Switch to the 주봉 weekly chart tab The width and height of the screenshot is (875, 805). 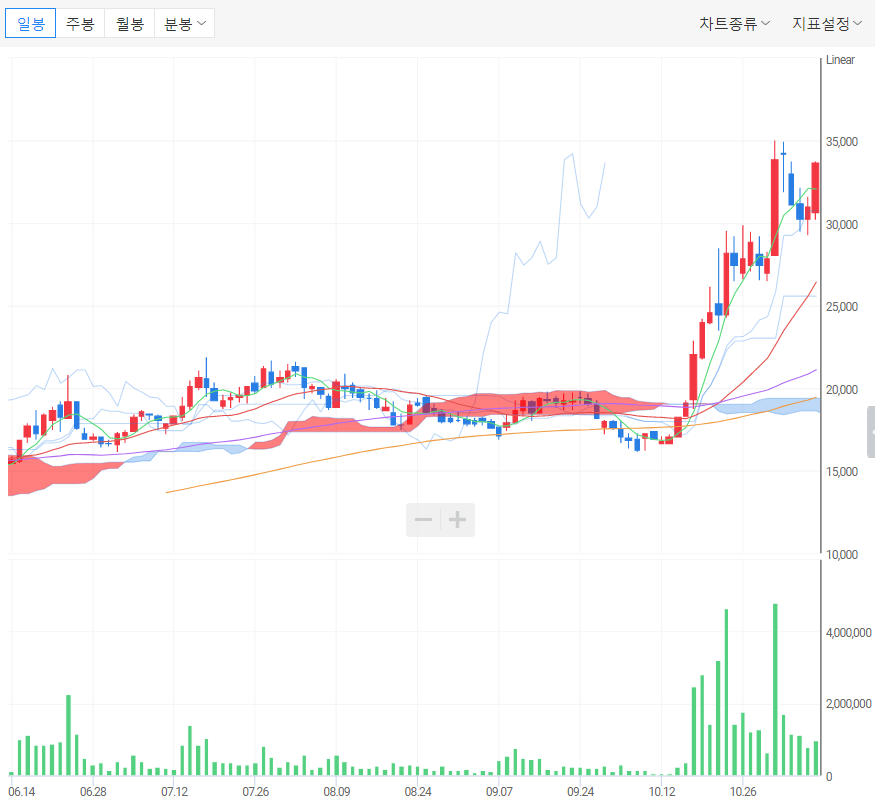coord(80,23)
